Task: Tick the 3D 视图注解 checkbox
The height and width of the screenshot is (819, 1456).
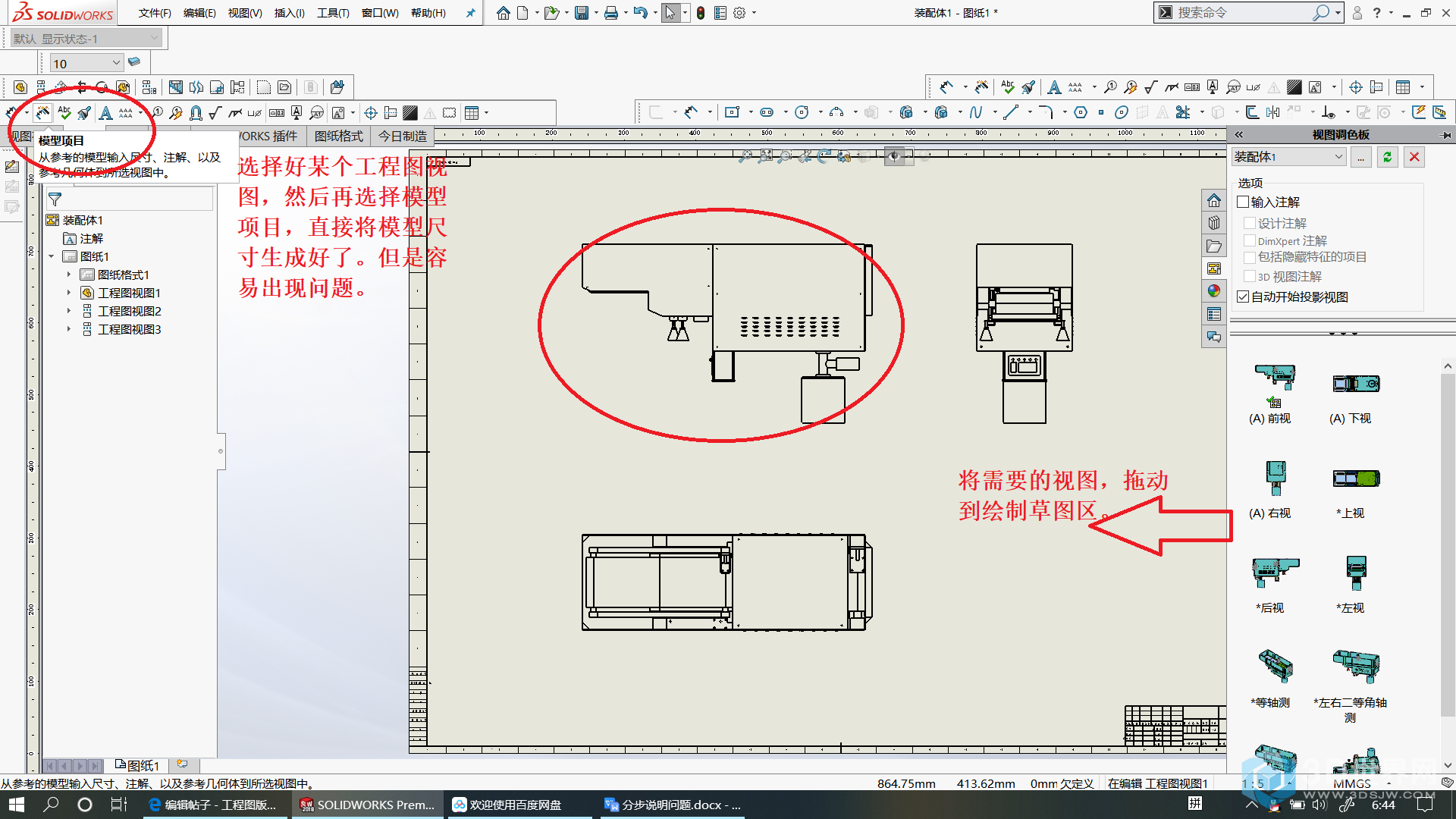Action: click(1249, 276)
